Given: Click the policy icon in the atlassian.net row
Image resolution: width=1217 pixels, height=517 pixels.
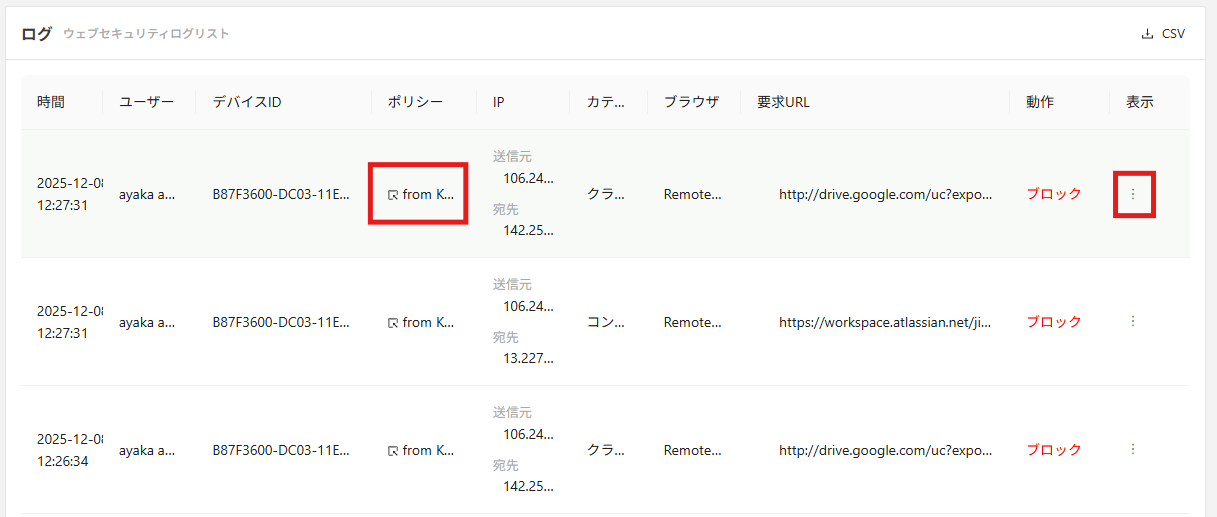Looking at the screenshot, I should tap(393, 323).
